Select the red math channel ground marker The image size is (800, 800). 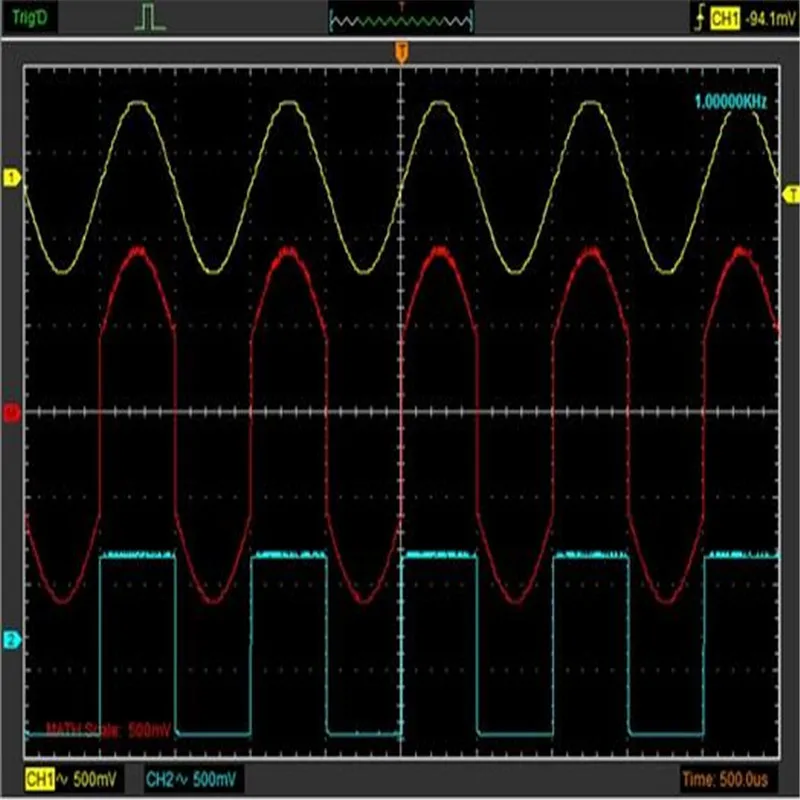(12, 412)
